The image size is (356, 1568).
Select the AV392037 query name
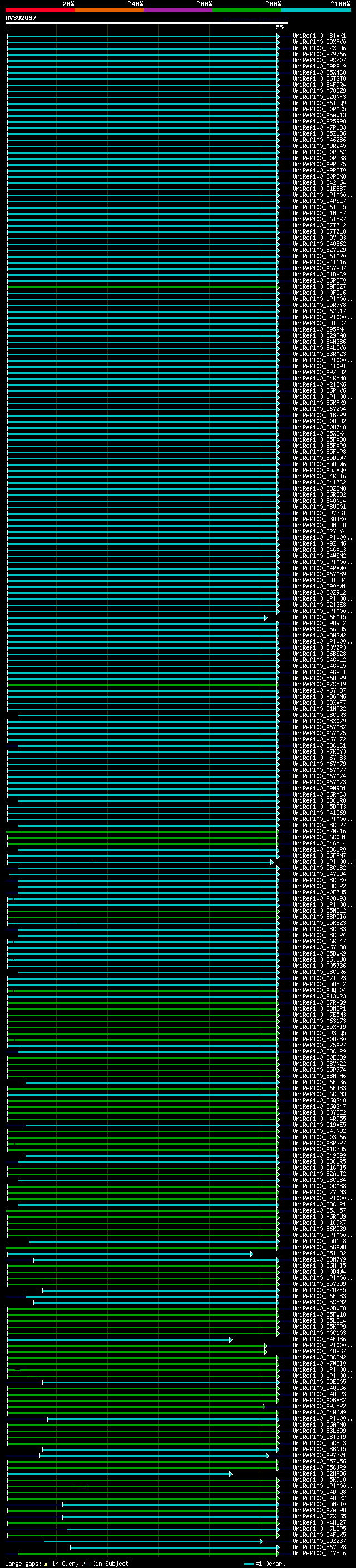coord(21,18)
